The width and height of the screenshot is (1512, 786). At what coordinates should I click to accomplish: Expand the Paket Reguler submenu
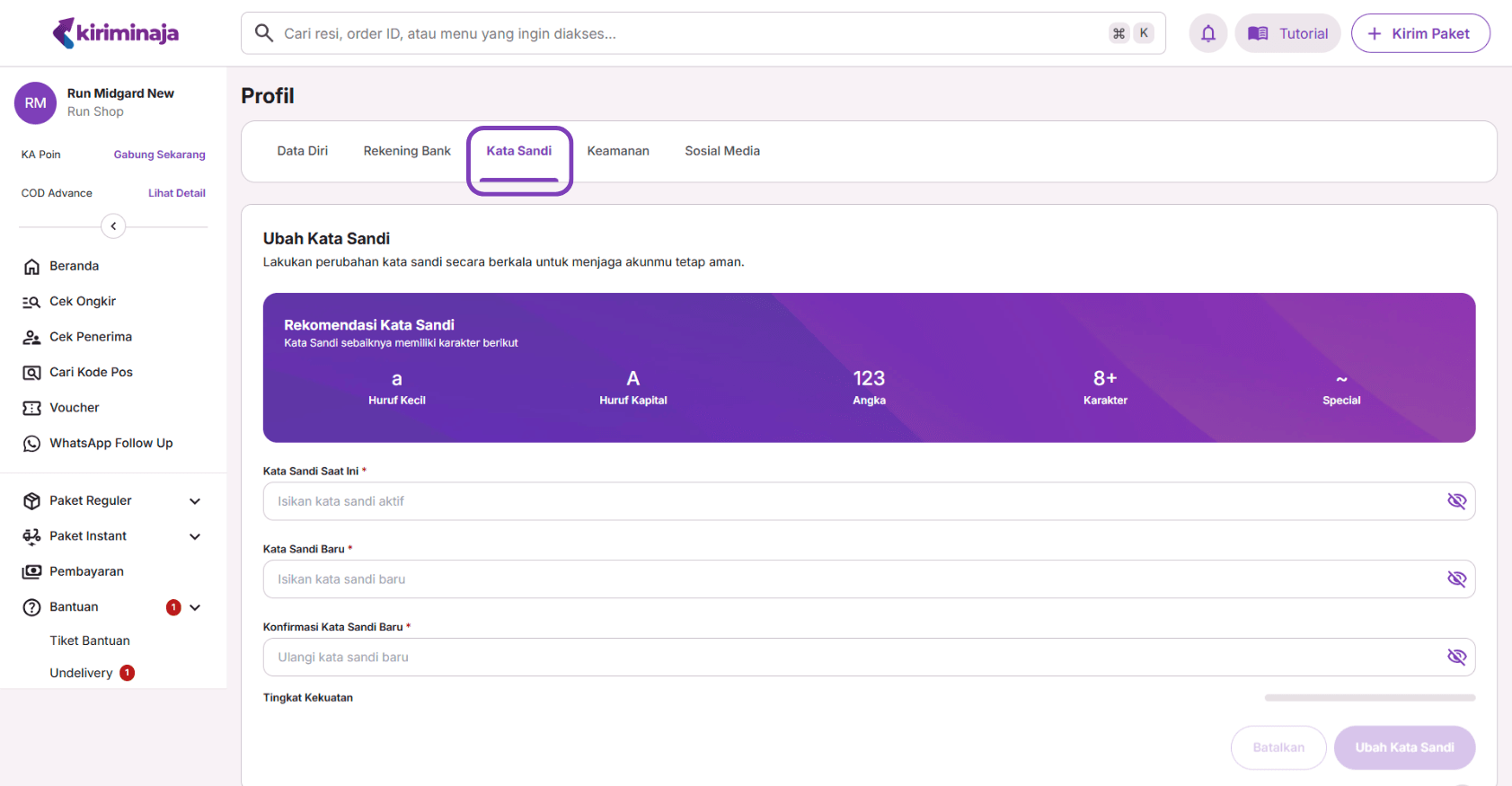[x=195, y=501]
